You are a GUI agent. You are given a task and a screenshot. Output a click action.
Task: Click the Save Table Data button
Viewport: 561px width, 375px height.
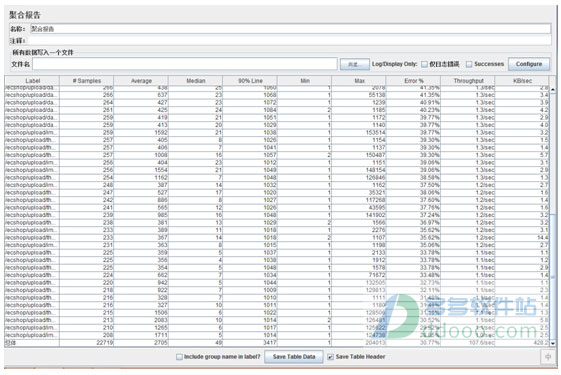click(x=294, y=357)
